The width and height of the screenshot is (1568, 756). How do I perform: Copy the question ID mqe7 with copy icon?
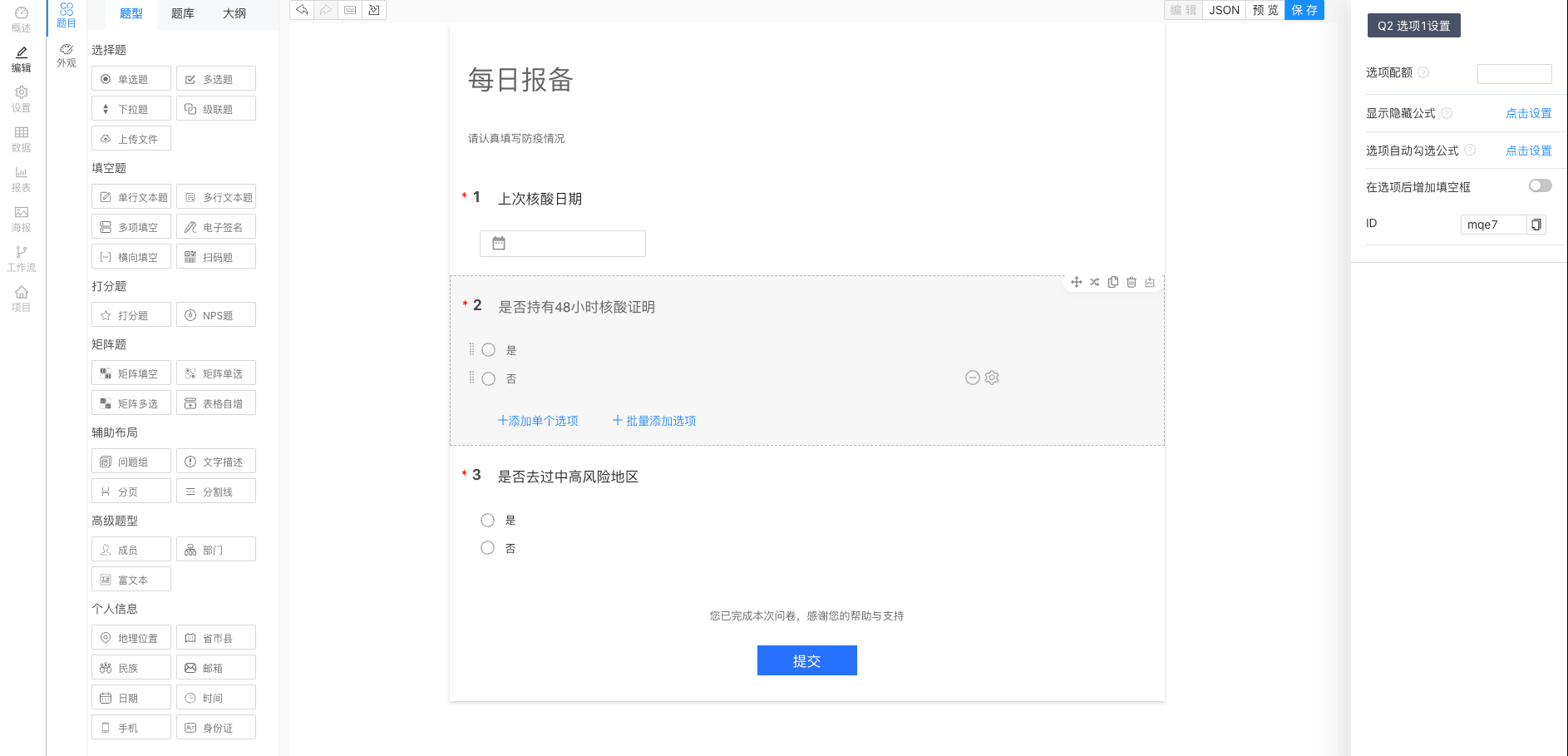pyautogui.click(x=1536, y=224)
